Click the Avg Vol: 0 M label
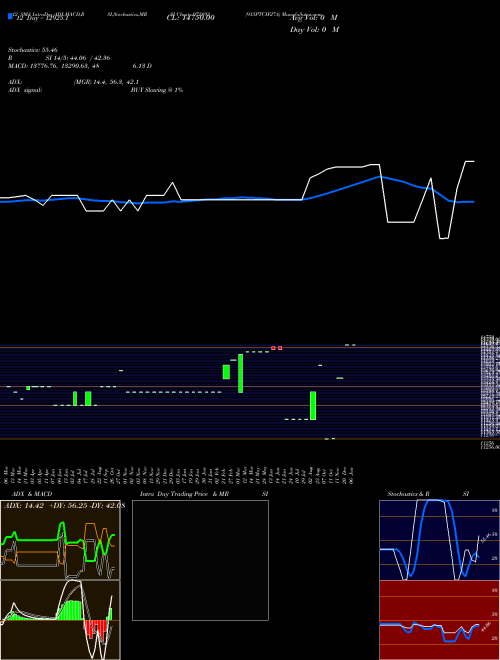Viewport: 500px width, 660px height. pos(314,18)
